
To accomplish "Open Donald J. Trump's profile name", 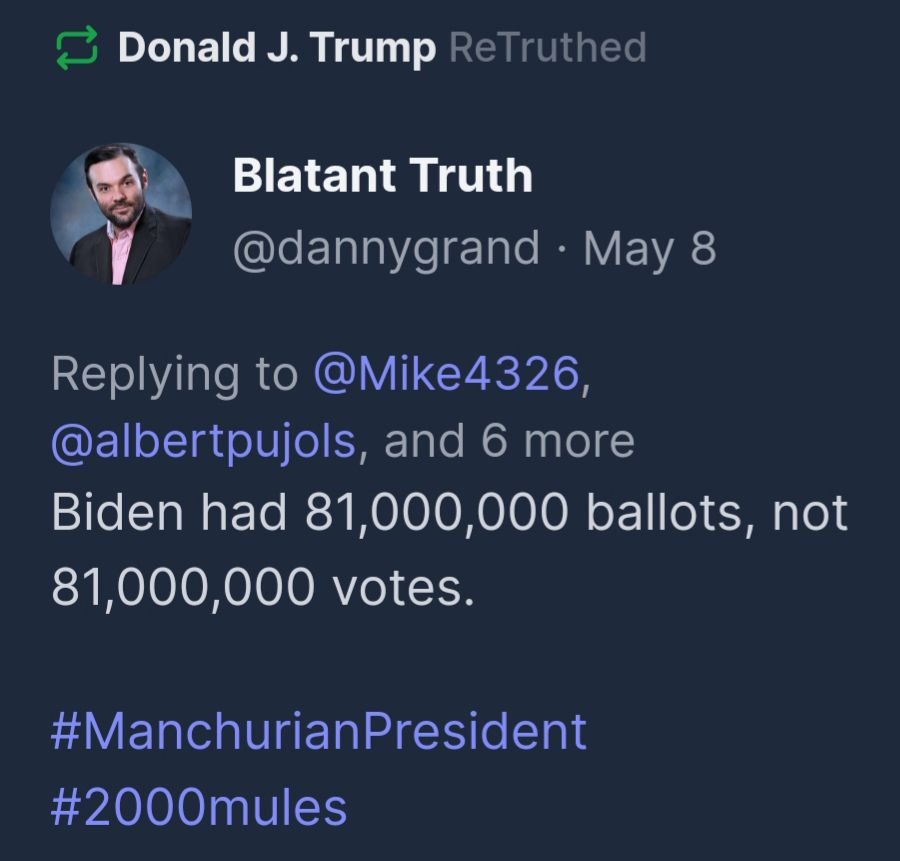I will [277, 48].
